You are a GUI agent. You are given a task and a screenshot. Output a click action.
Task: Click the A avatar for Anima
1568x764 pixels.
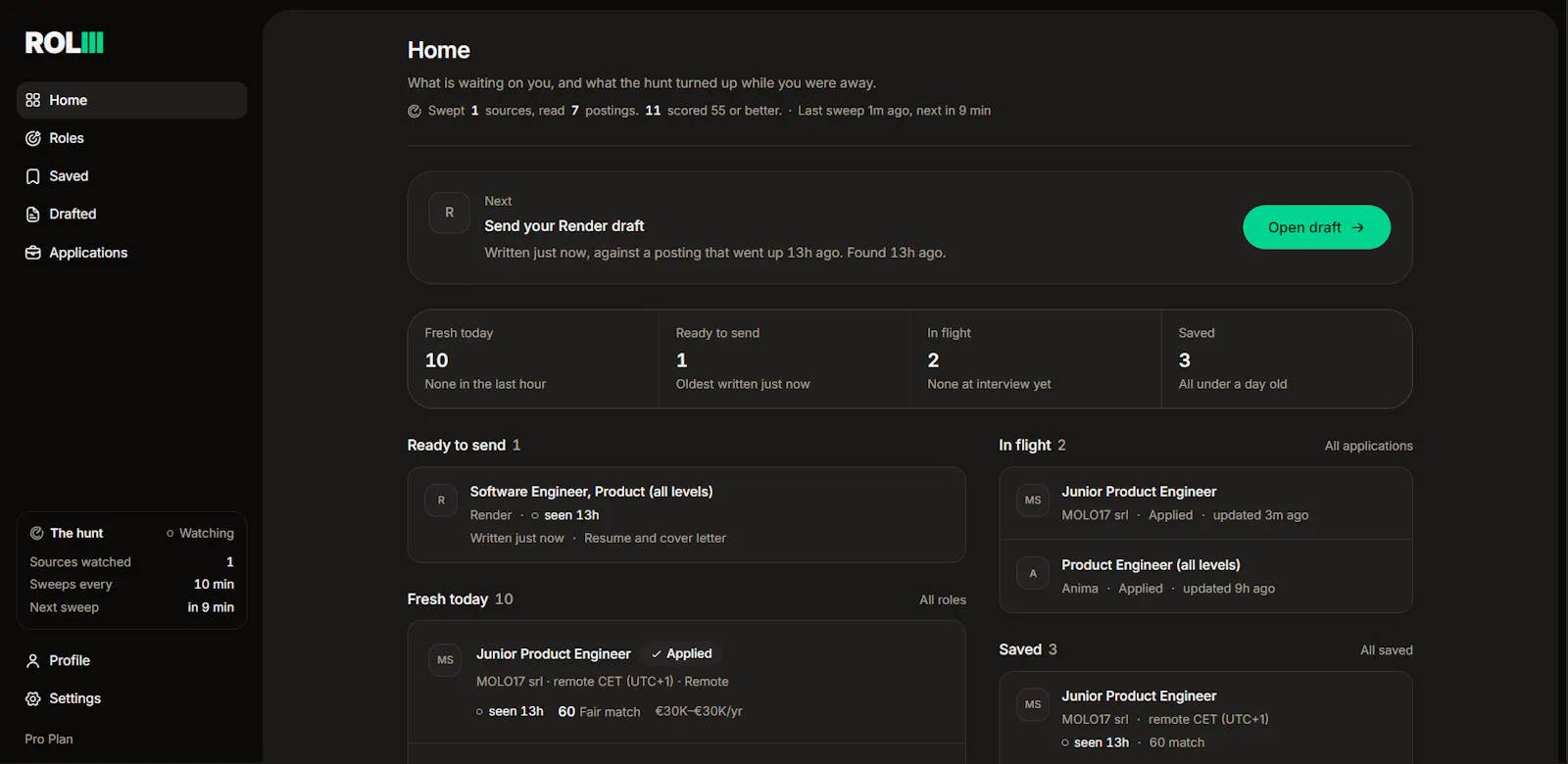1033,574
